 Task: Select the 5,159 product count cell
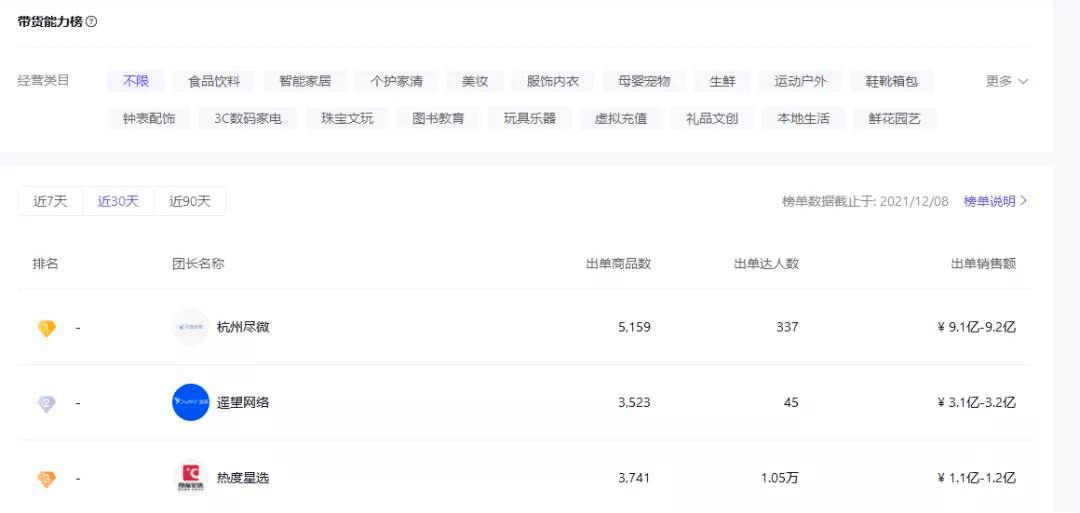click(x=634, y=327)
